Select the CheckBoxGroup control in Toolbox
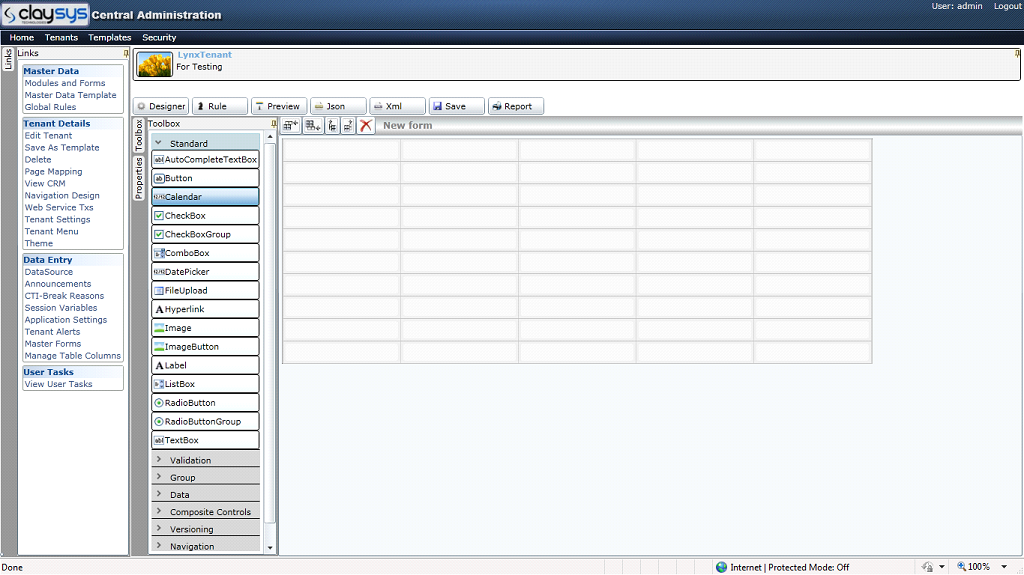The width and height of the screenshot is (1024, 575). pyautogui.click(x=205, y=234)
